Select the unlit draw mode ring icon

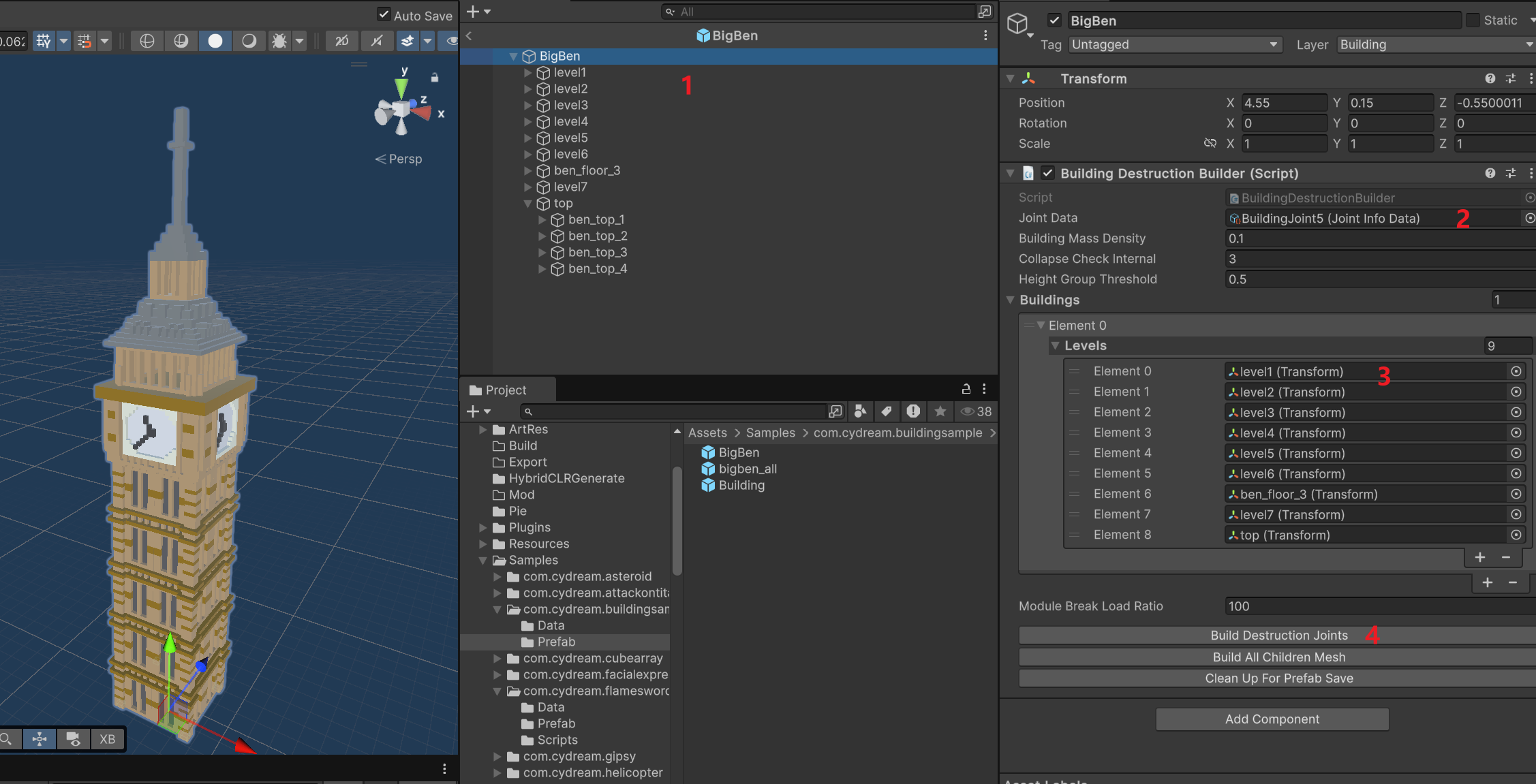click(249, 41)
